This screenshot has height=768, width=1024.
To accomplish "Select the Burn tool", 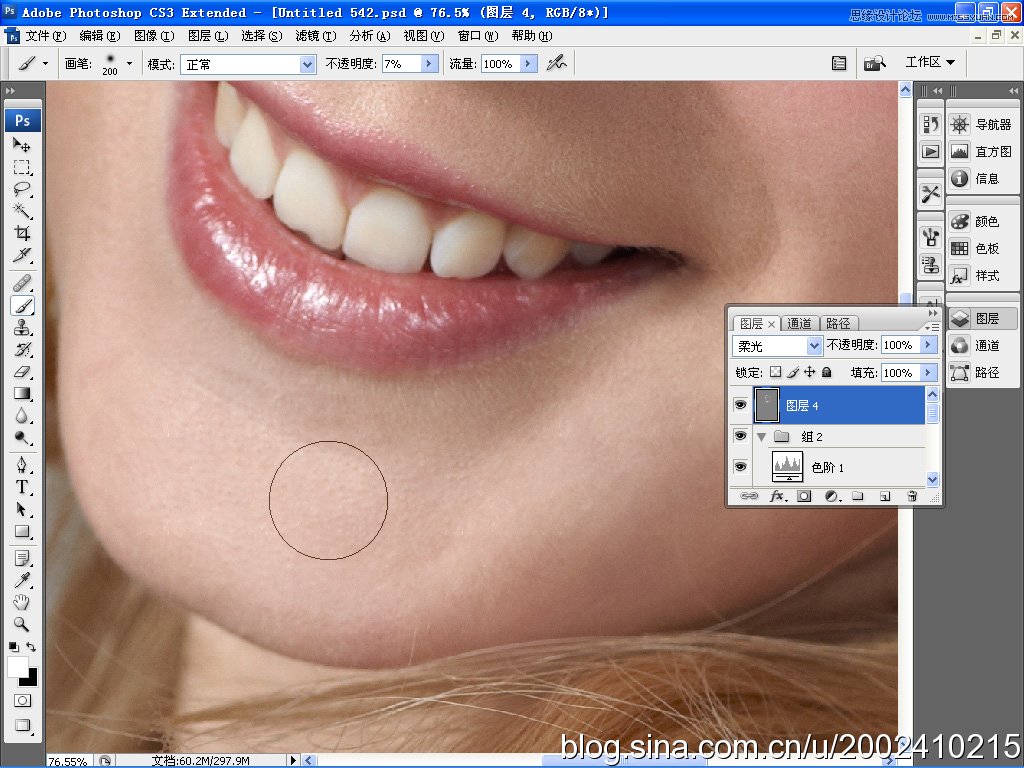I will [22, 438].
